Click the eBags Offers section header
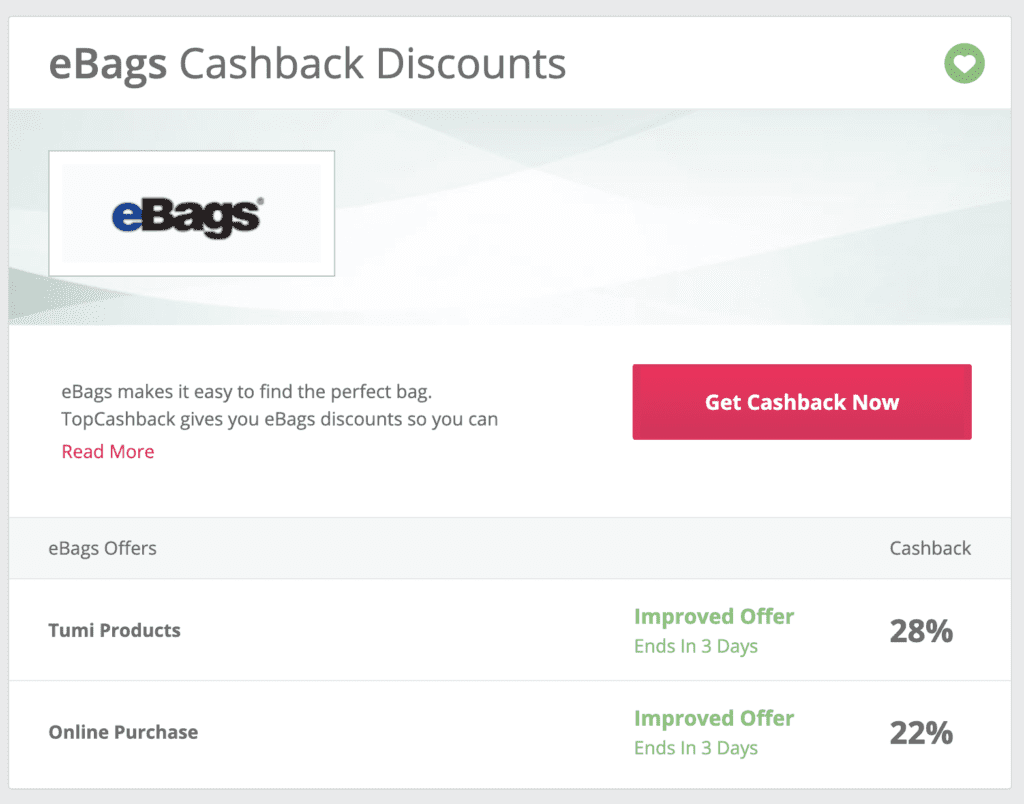The image size is (1024, 804). [x=102, y=548]
